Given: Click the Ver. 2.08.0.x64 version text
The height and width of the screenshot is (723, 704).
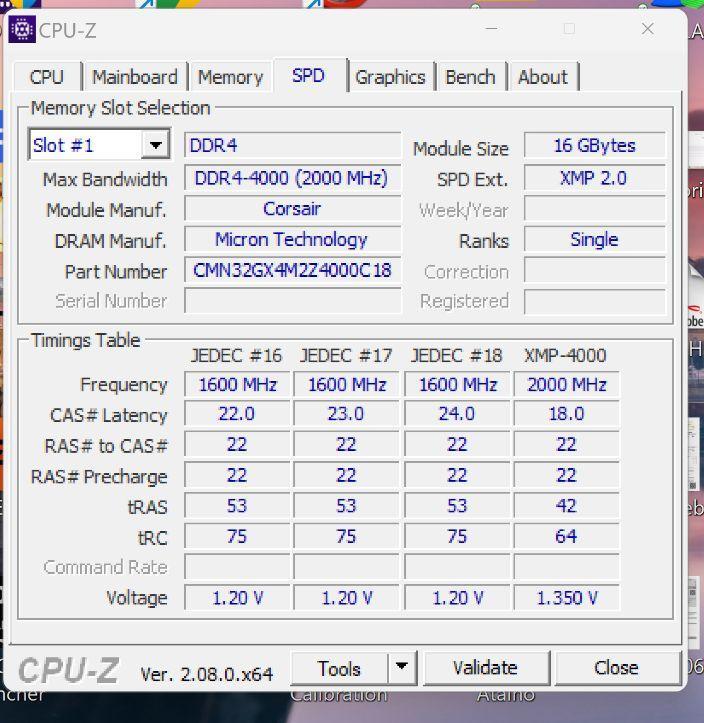Looking at the screenshot, I should point(207,675).
